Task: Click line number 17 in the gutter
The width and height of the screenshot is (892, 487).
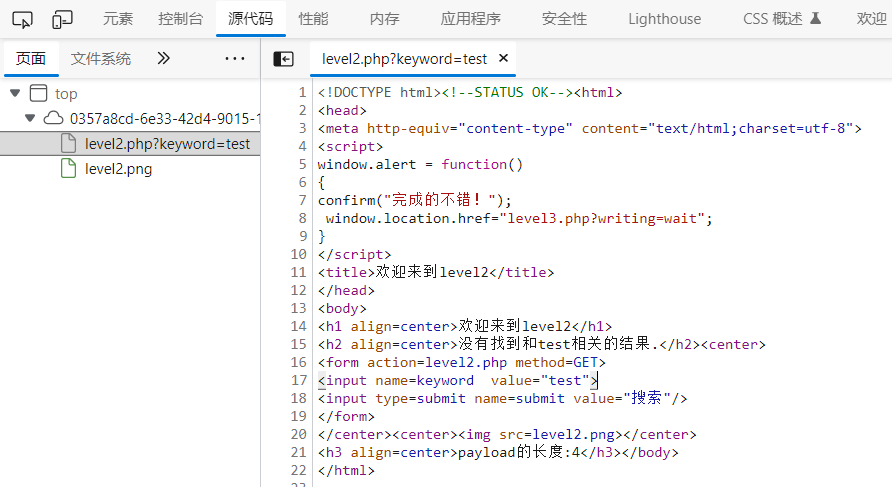Action: 299,380
